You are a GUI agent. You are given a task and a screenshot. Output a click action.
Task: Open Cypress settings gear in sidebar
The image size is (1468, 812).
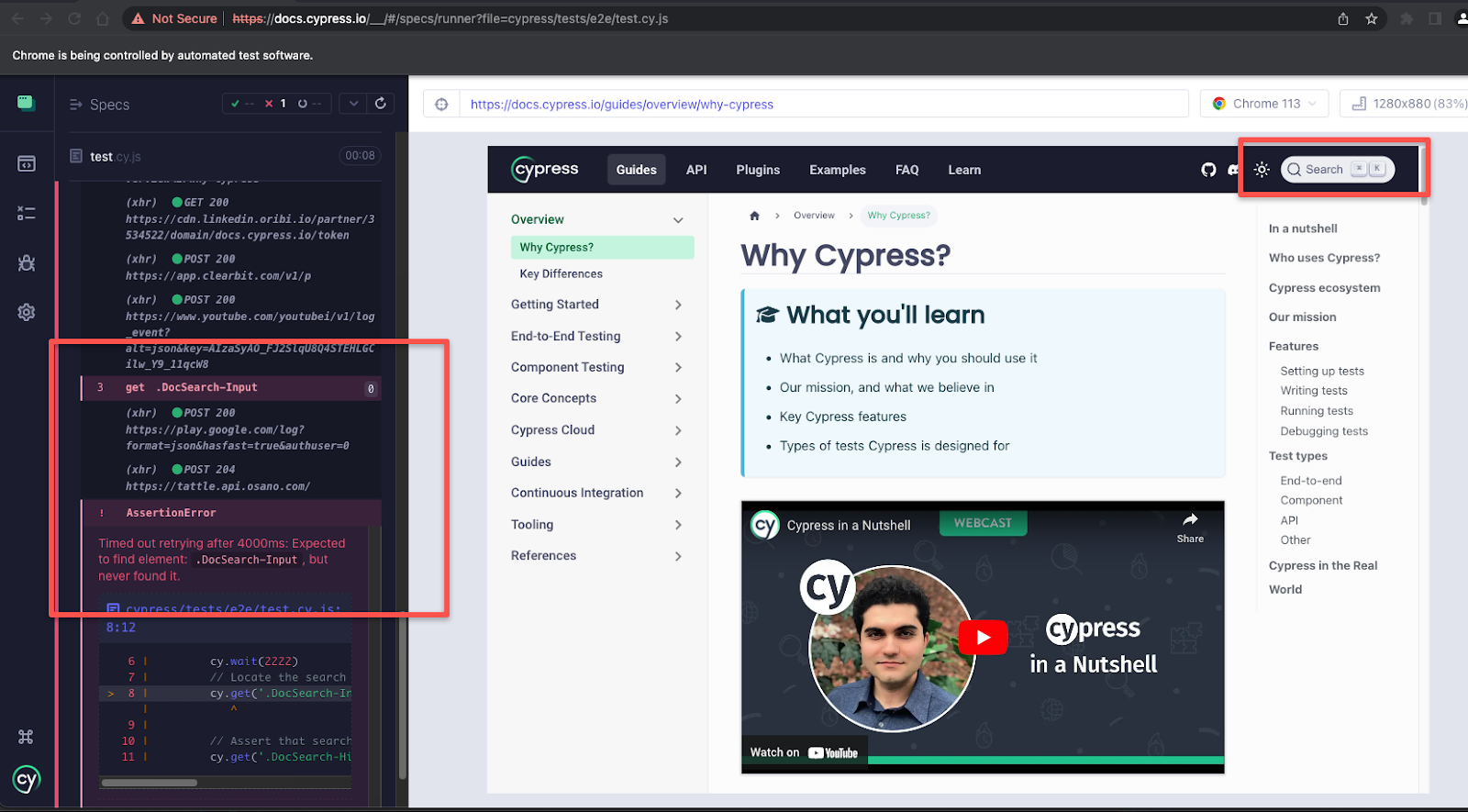[27, 312]
